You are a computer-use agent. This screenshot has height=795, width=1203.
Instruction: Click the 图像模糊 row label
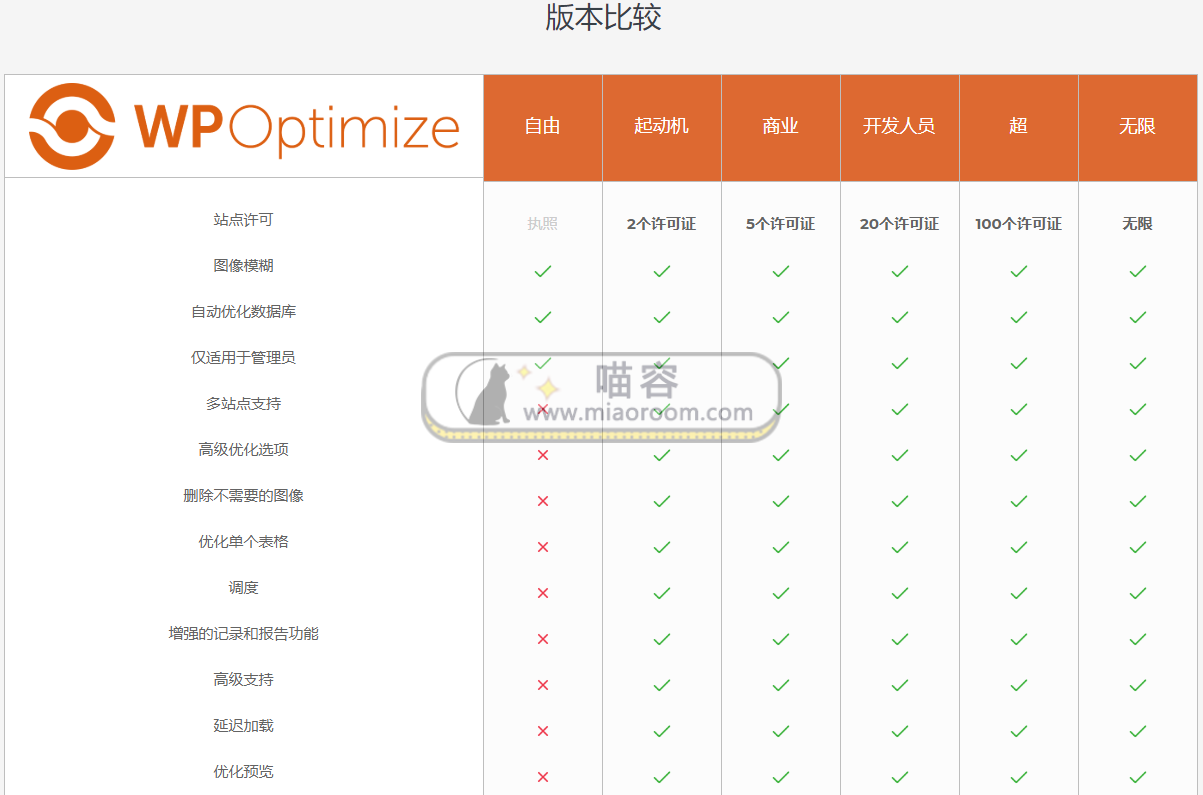click(243, 266)
